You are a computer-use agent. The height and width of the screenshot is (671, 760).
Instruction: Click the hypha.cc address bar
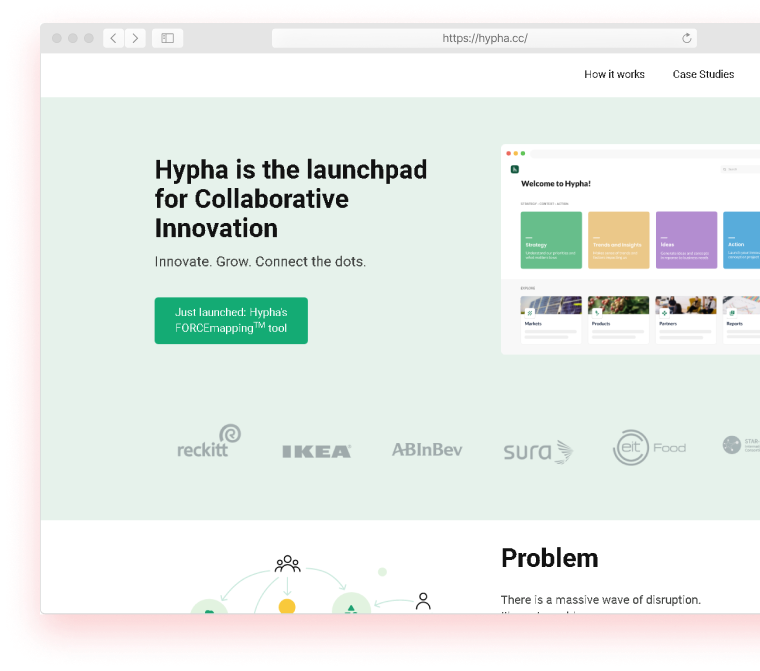(x=484, y=38)
